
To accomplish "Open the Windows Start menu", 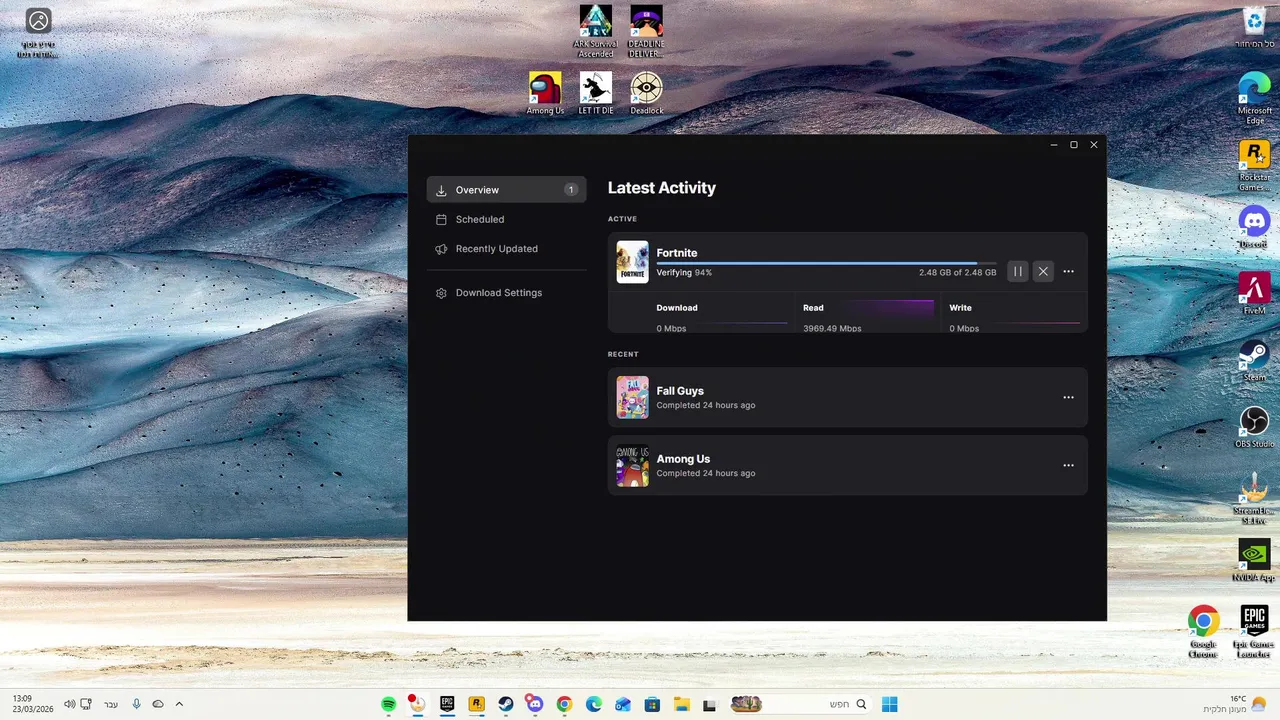I will coord(889,704).
